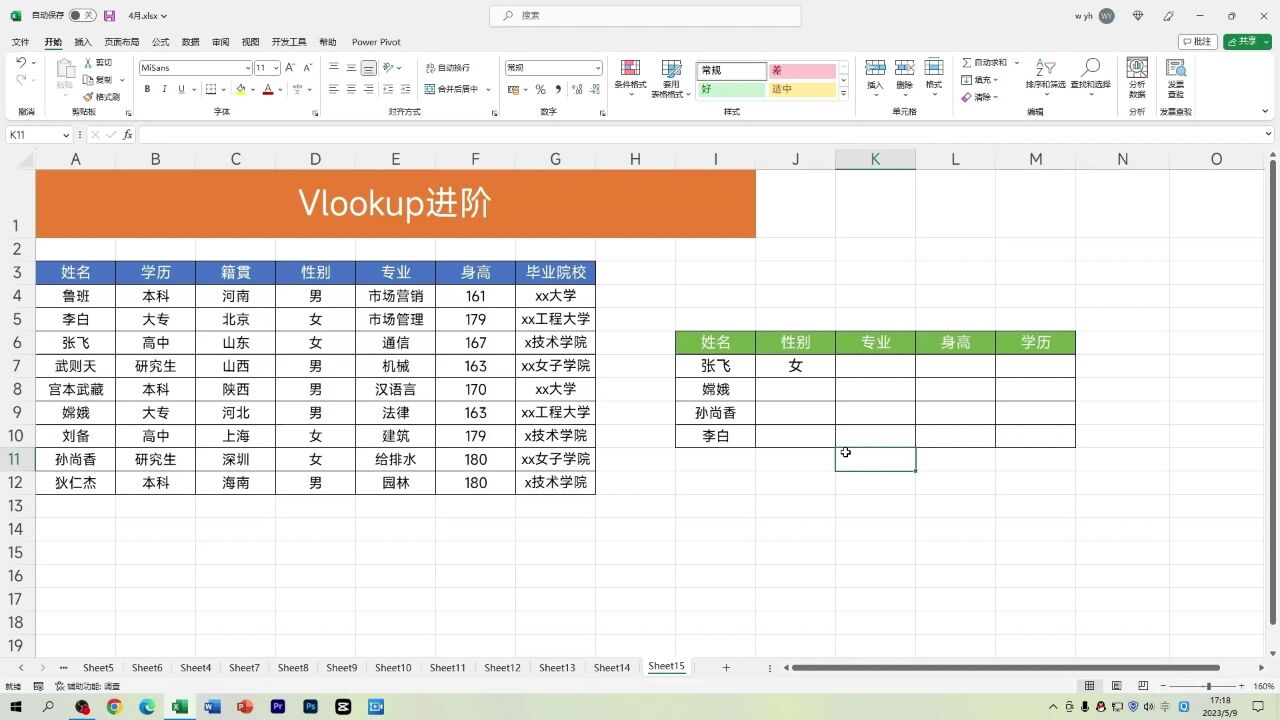Select the Sheet13 worksheet tab

557,666
